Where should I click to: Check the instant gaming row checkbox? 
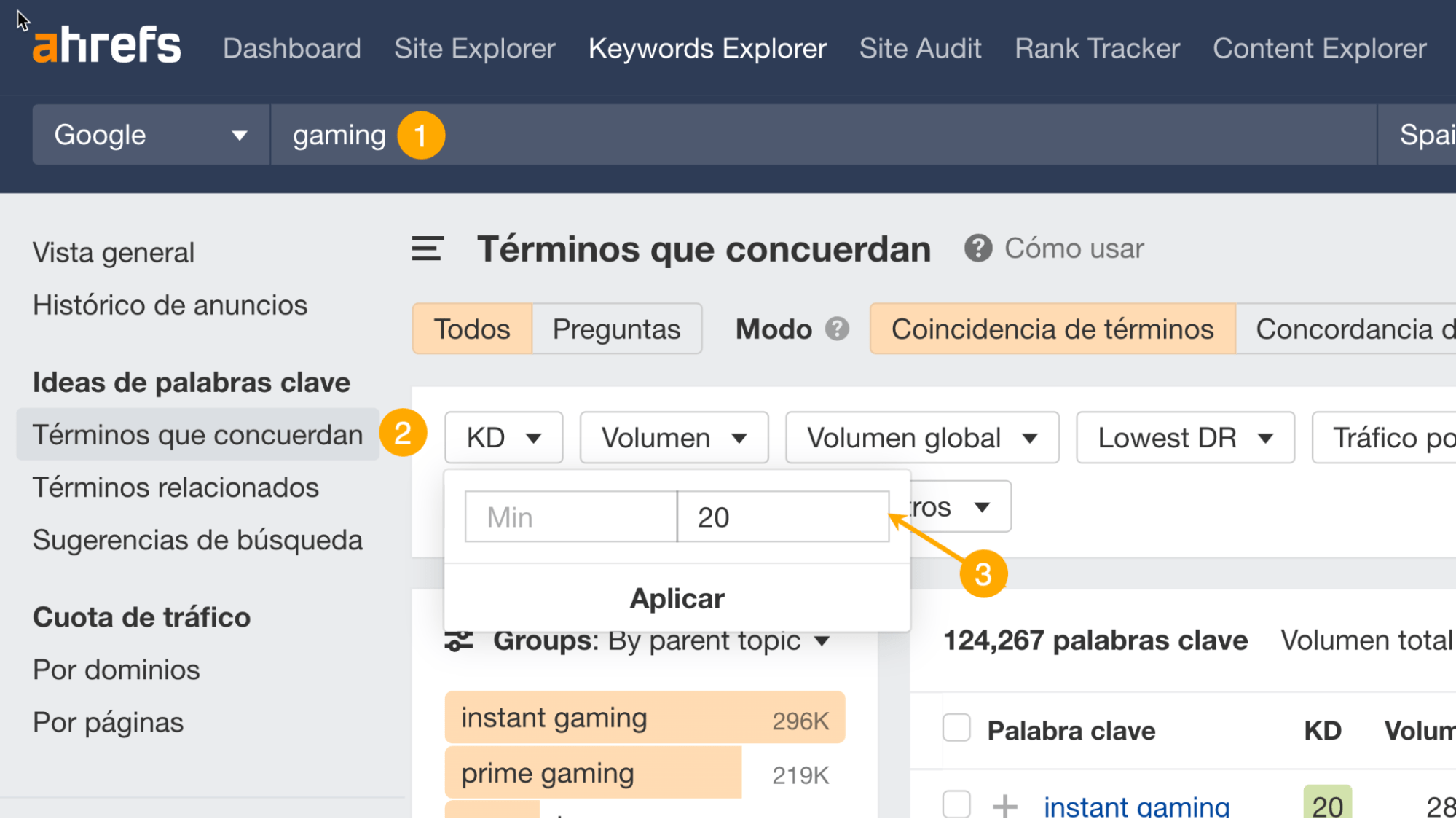tap(955, 804)
